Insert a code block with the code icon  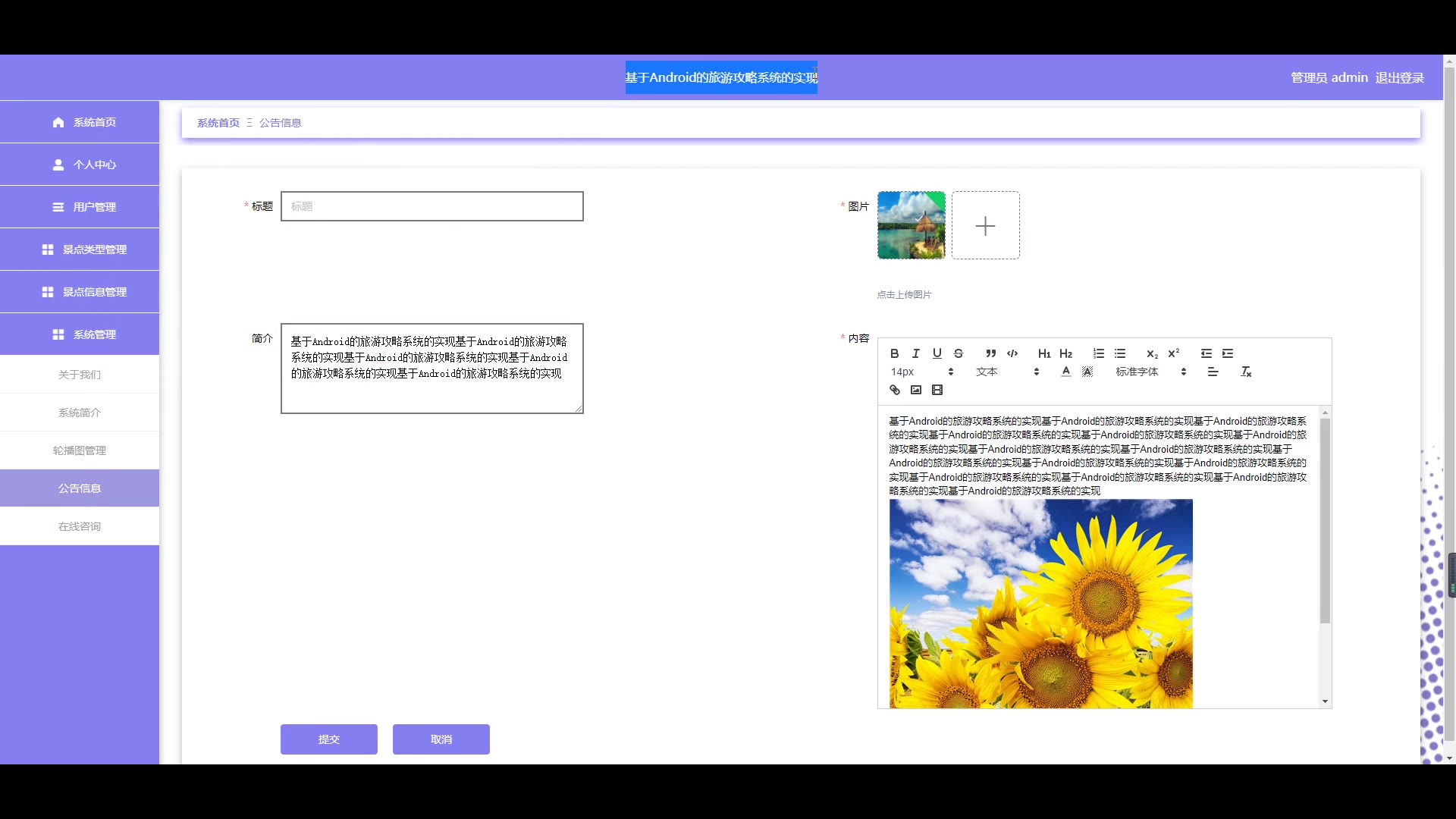1012,353
